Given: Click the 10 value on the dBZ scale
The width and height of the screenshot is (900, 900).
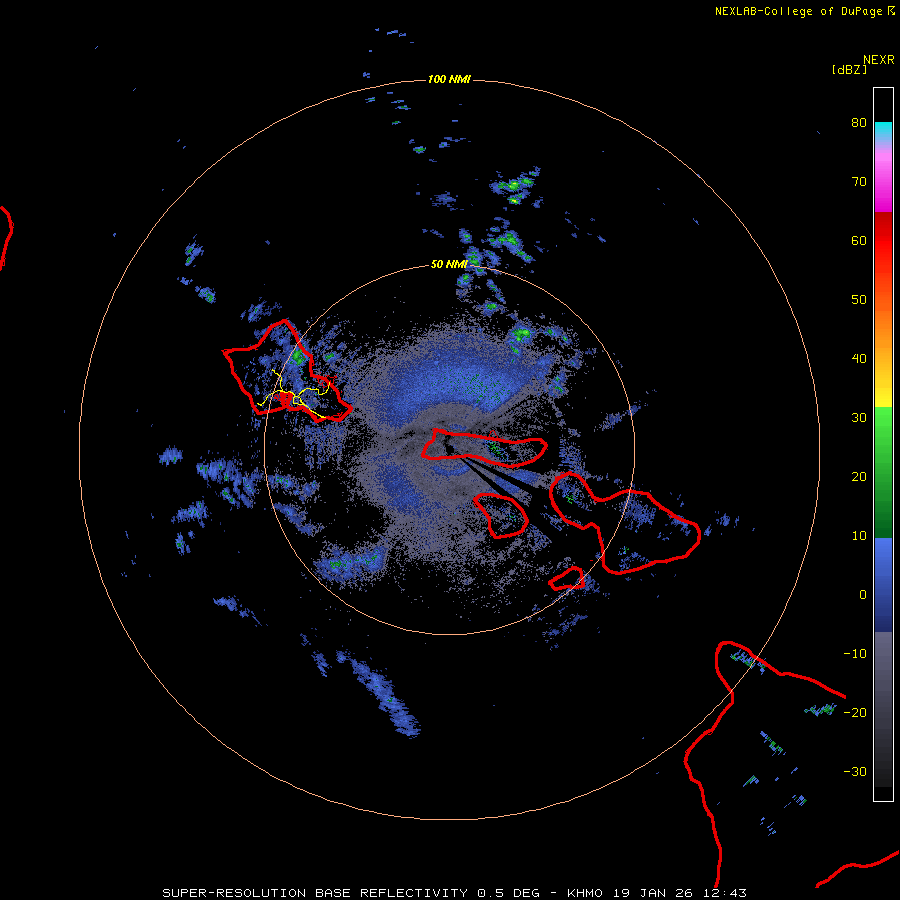Looking at the screenshot, I should click(859, 536).
